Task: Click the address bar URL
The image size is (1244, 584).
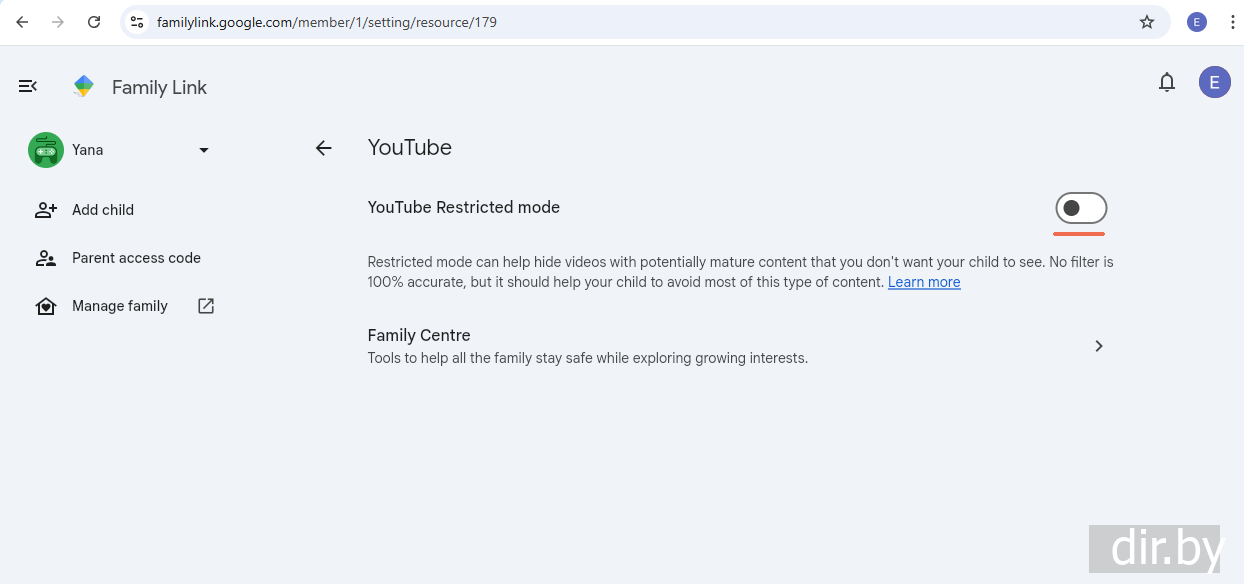Action: [x=327, y=22]
